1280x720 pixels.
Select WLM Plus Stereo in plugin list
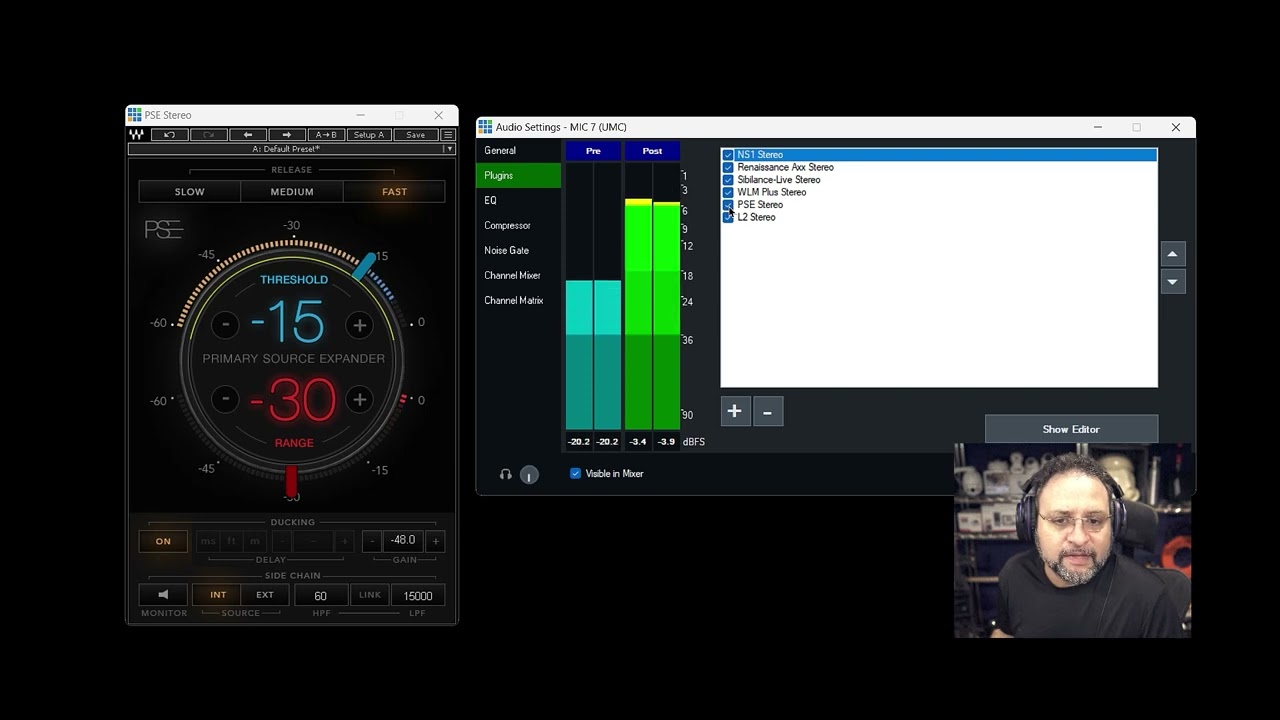tap(771, 192)
